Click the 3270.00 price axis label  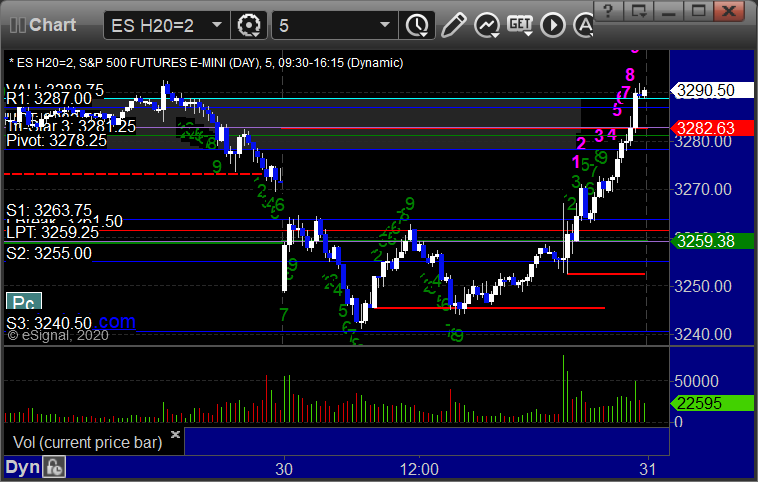click(x=703, y=189)
